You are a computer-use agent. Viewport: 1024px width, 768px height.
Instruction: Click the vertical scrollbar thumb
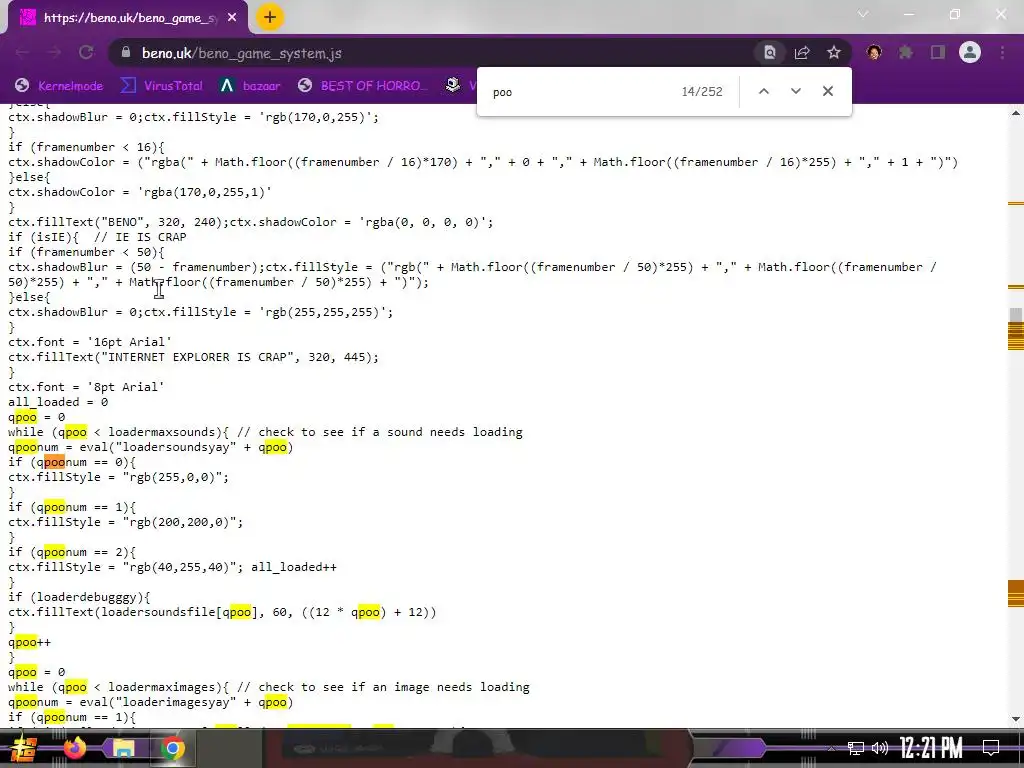[1016, 315]
